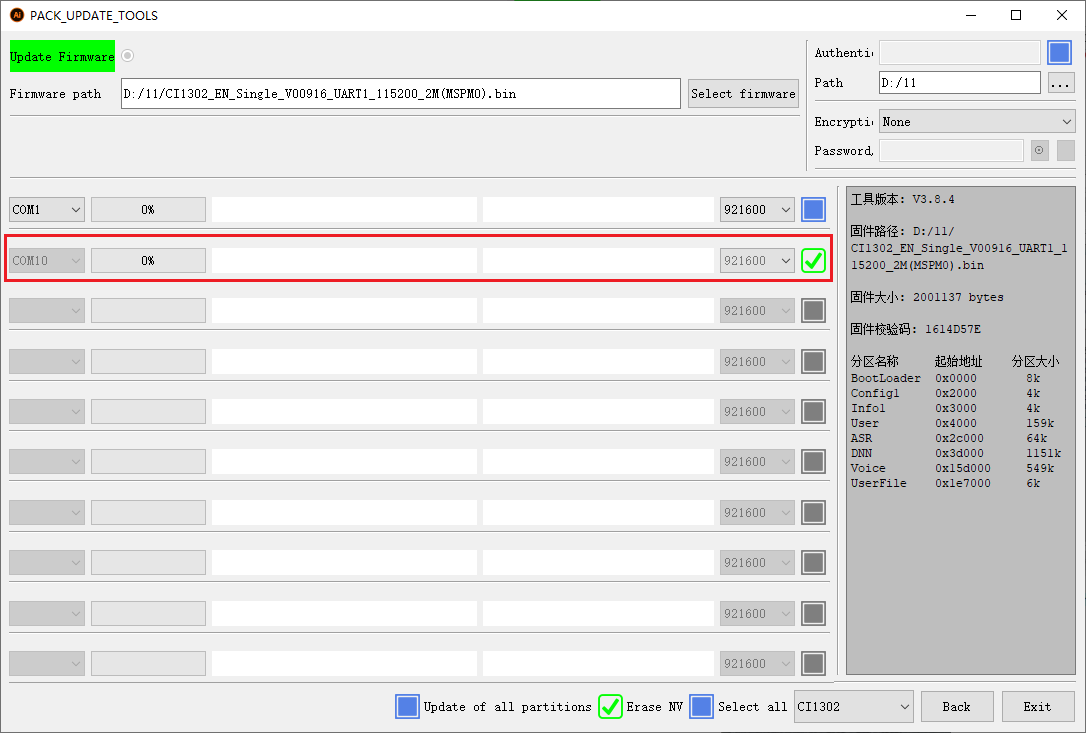Open the COM10 row baud rate dropdown
This screenshot has height=733, width=1086.
(756, 260)
